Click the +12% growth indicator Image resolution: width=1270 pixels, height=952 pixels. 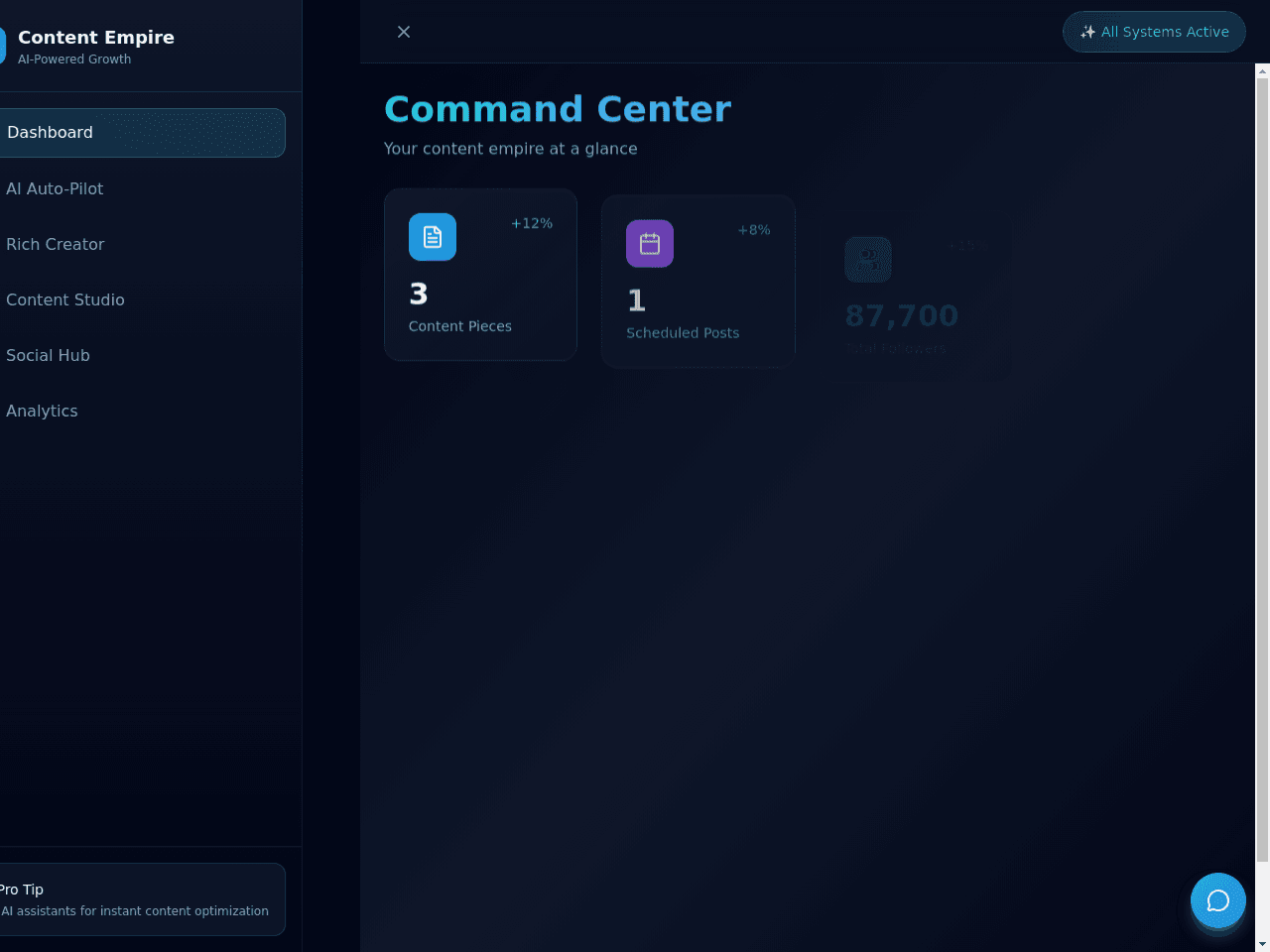(x=532, y=223)
